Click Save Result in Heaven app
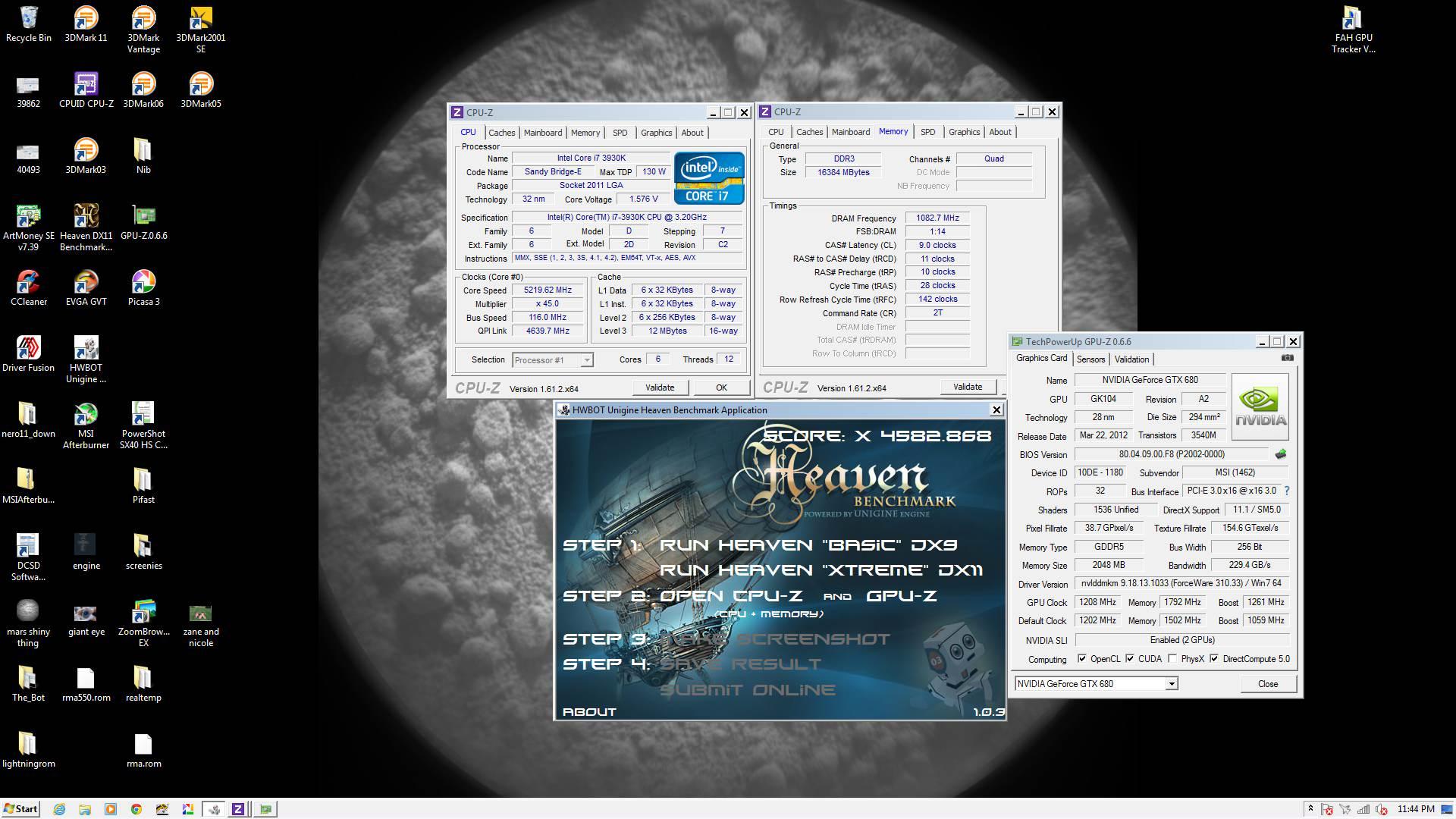Screen dimensions: 1456x819 pos(740,664)
